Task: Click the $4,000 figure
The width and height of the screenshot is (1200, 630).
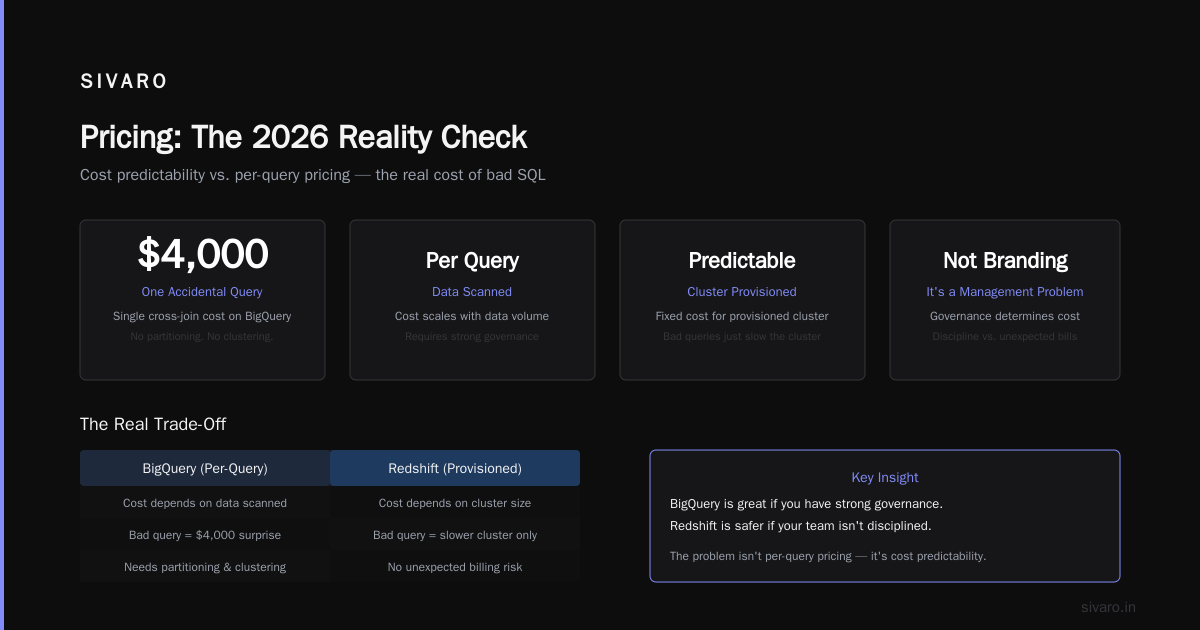Action: pos(203,254)
